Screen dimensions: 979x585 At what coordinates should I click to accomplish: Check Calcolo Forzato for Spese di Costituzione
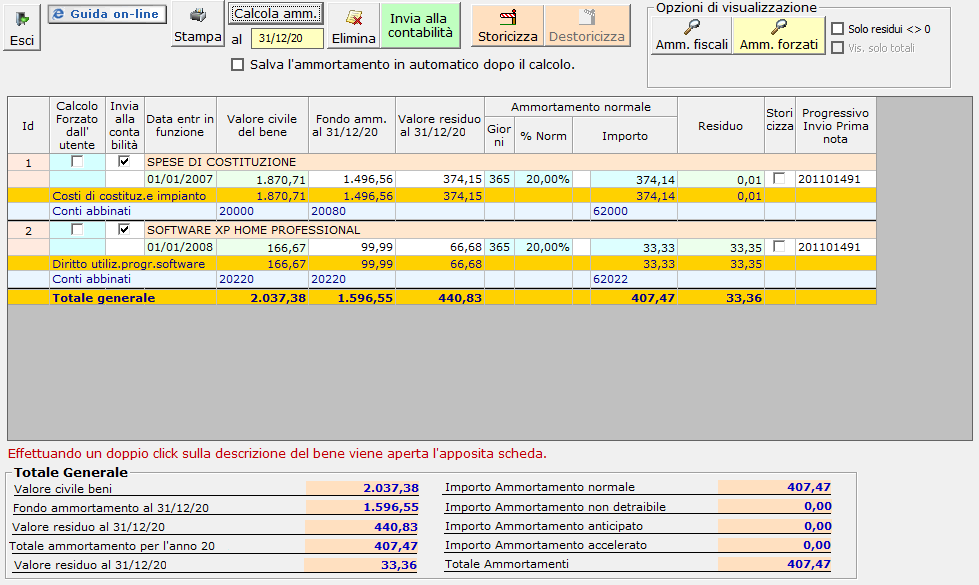[77, 162]
